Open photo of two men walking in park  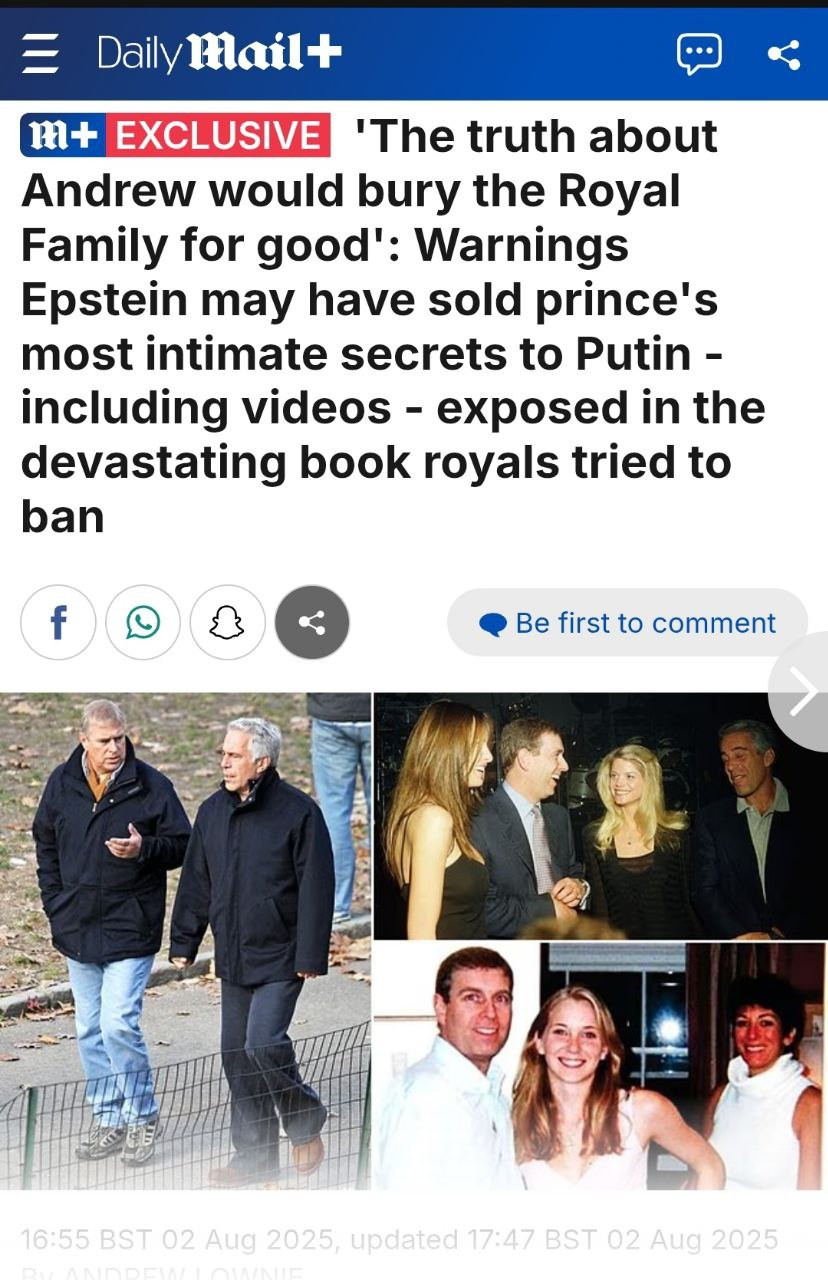(x=185, y=941)
